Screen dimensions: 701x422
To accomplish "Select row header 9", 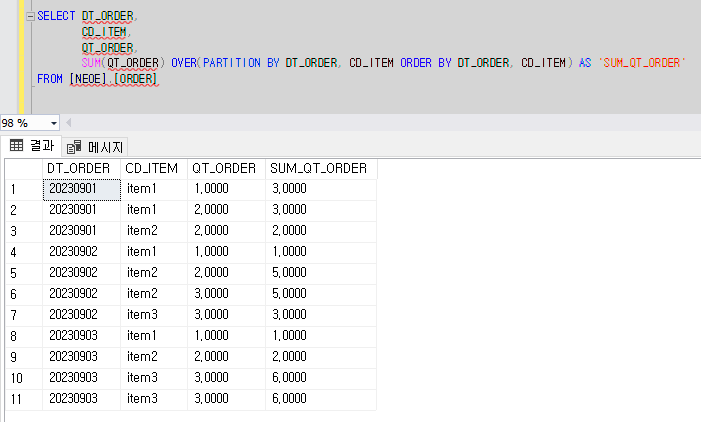I will 24,358.
